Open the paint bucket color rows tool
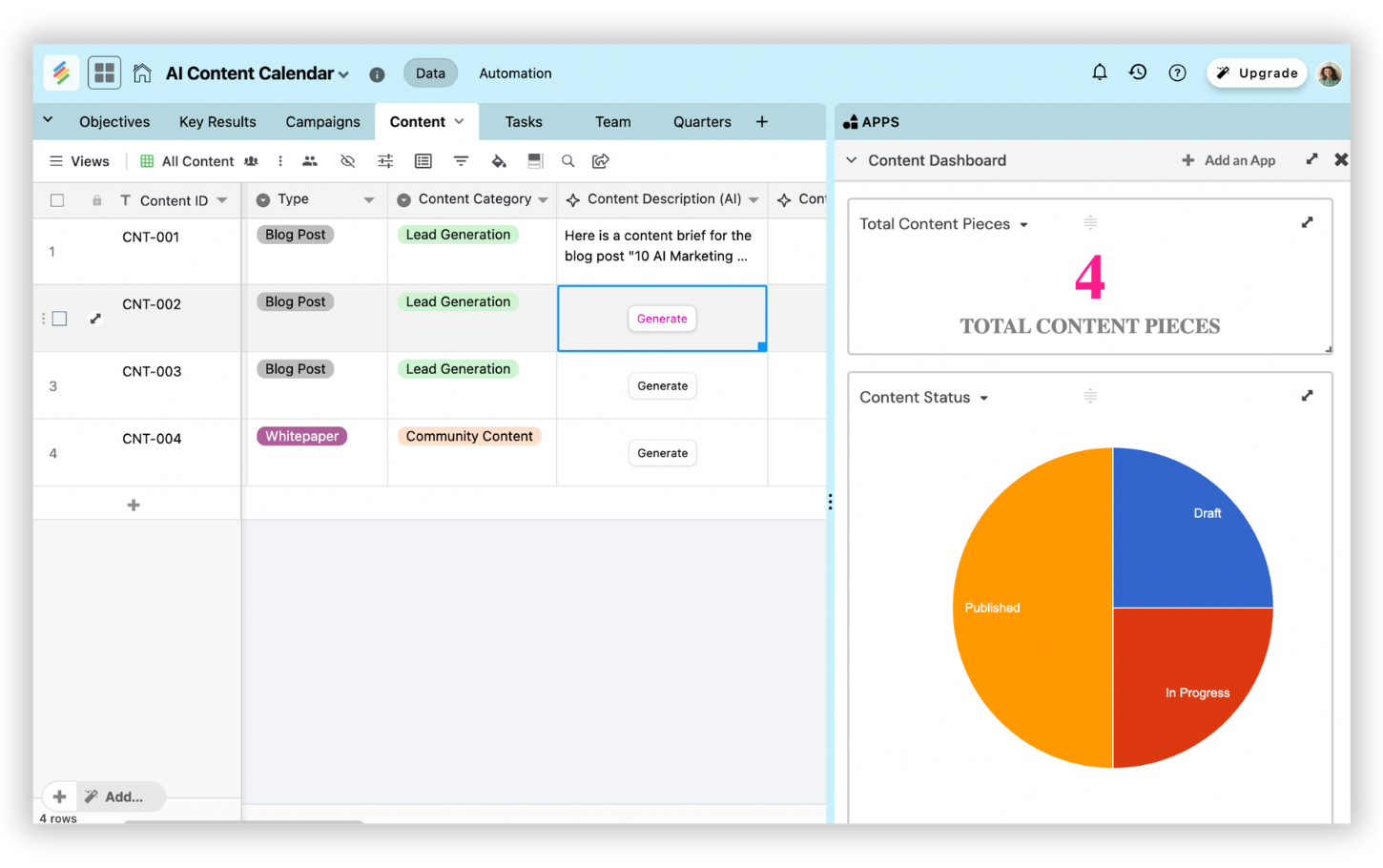1383x868 pixels. coord(498,161)
